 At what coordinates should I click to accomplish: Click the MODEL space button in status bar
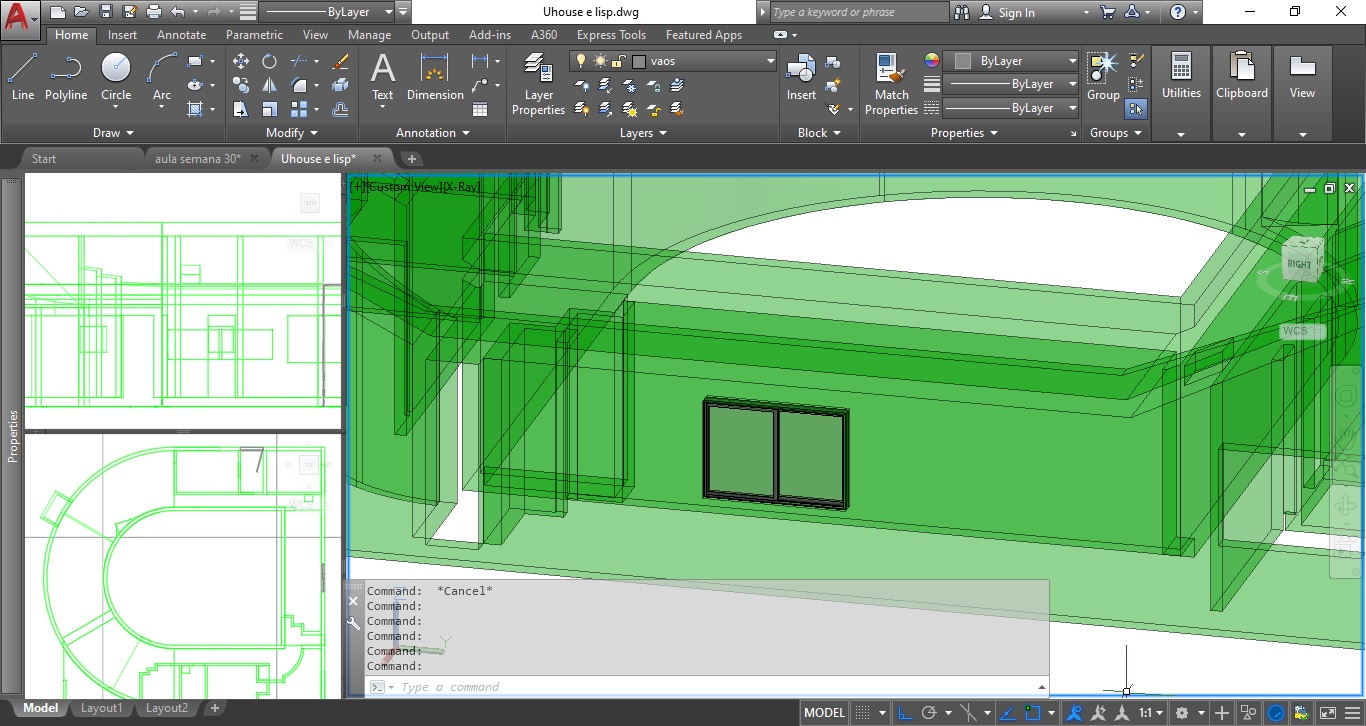click(825, 713)
